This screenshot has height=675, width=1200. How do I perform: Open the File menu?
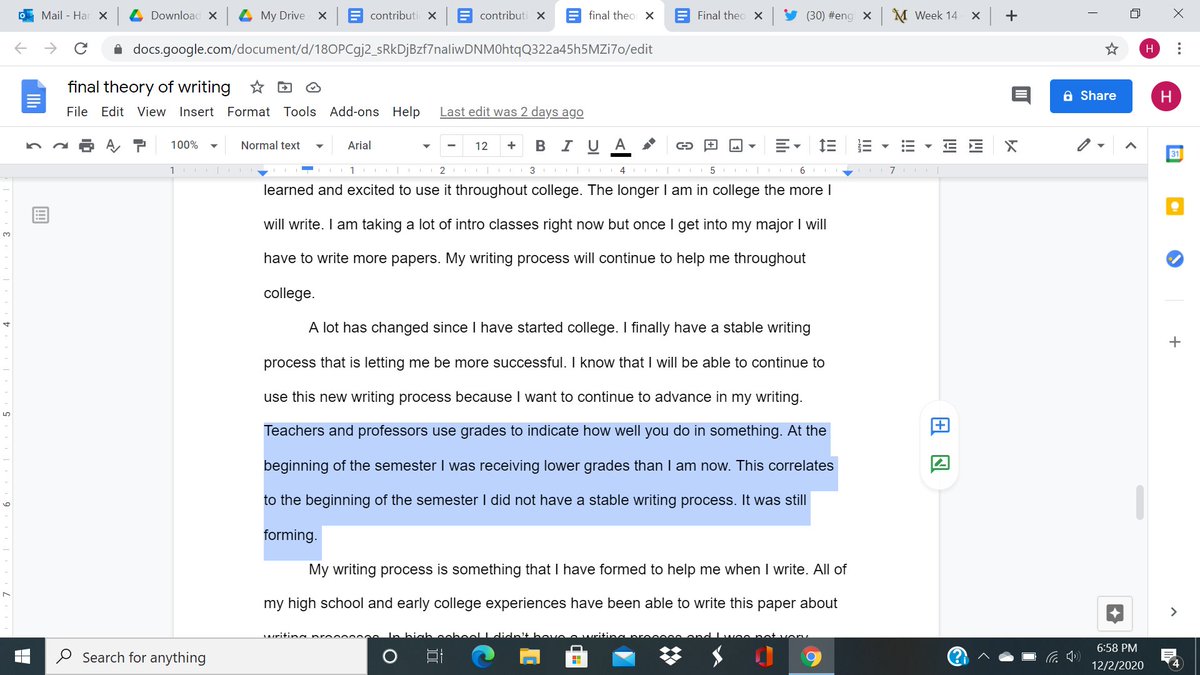click(77, 112)
